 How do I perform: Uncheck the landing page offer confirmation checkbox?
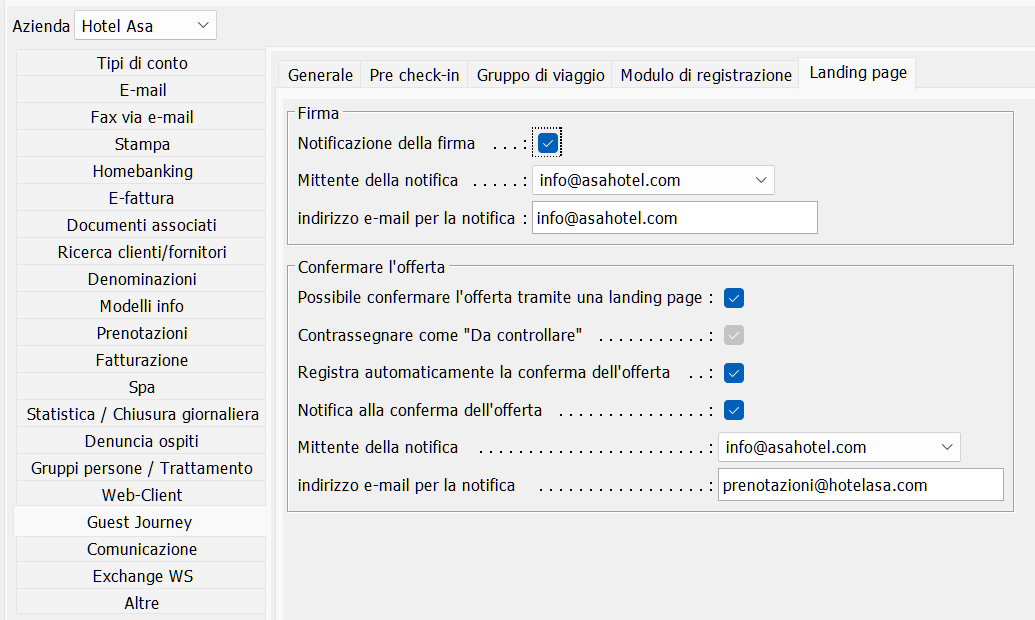[x=734, y=298]
